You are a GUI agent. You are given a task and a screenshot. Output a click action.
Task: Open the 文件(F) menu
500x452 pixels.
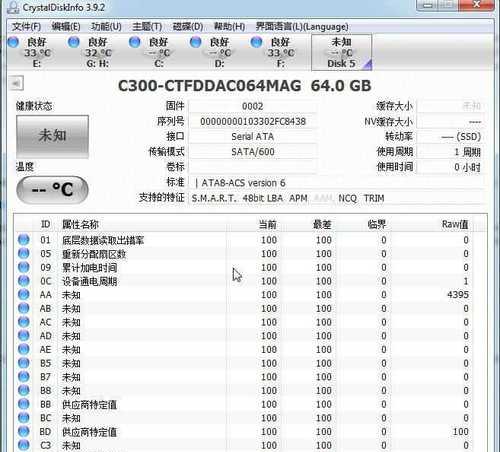[x=26, y=27]
